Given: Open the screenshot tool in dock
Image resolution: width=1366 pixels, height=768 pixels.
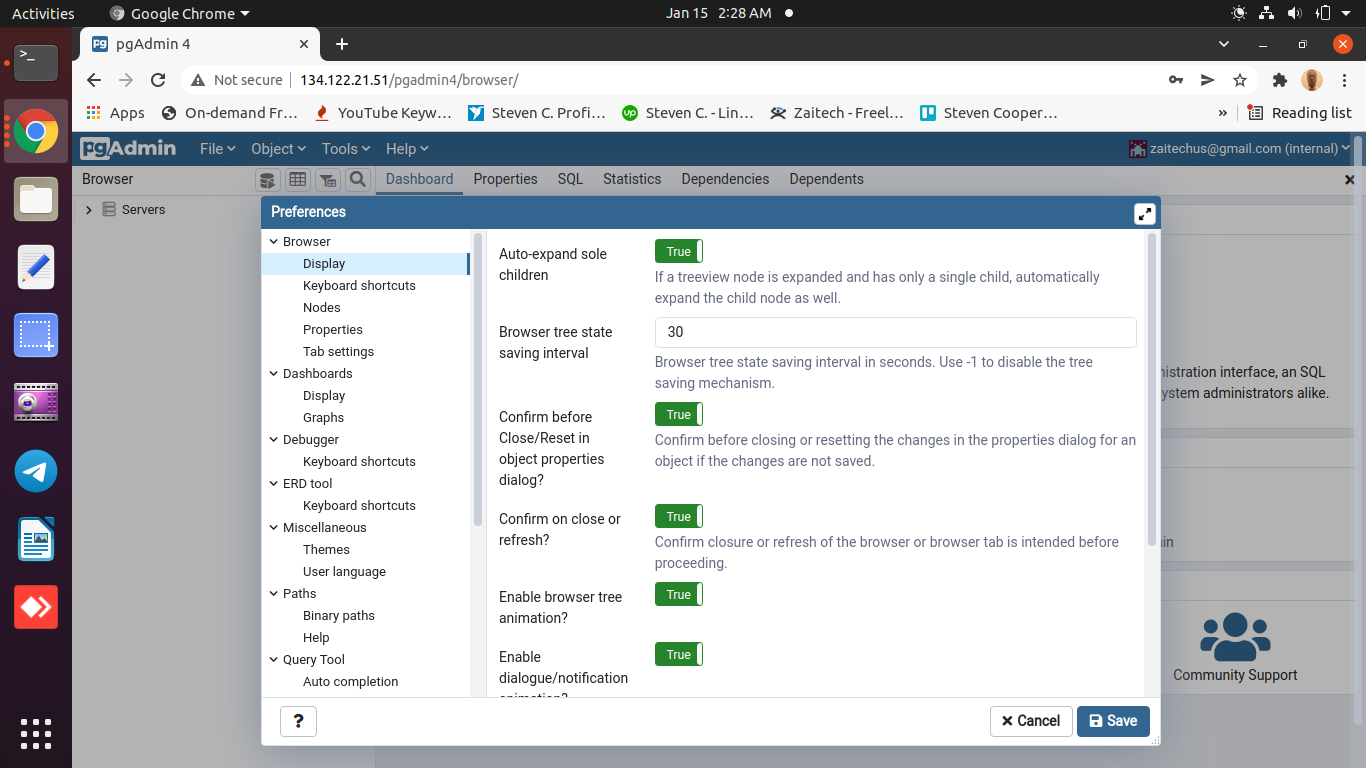Looking at the screenshot, I should click(x=36, y=335).
